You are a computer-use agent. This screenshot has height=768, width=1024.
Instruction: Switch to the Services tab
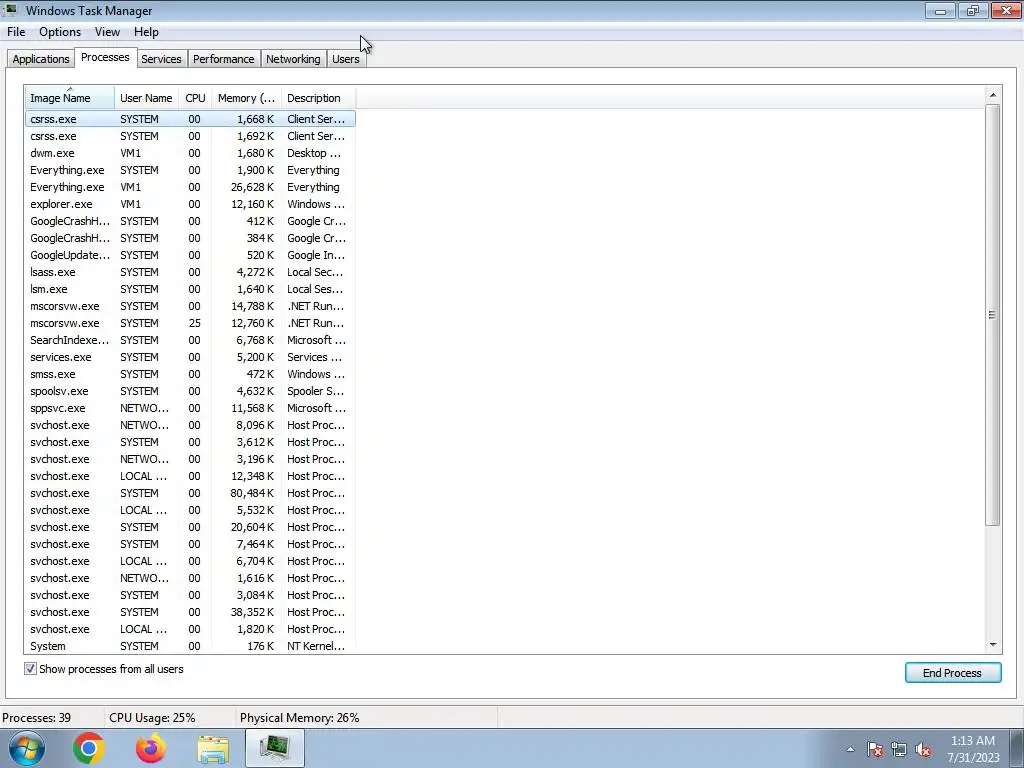(x=161, y=59)
